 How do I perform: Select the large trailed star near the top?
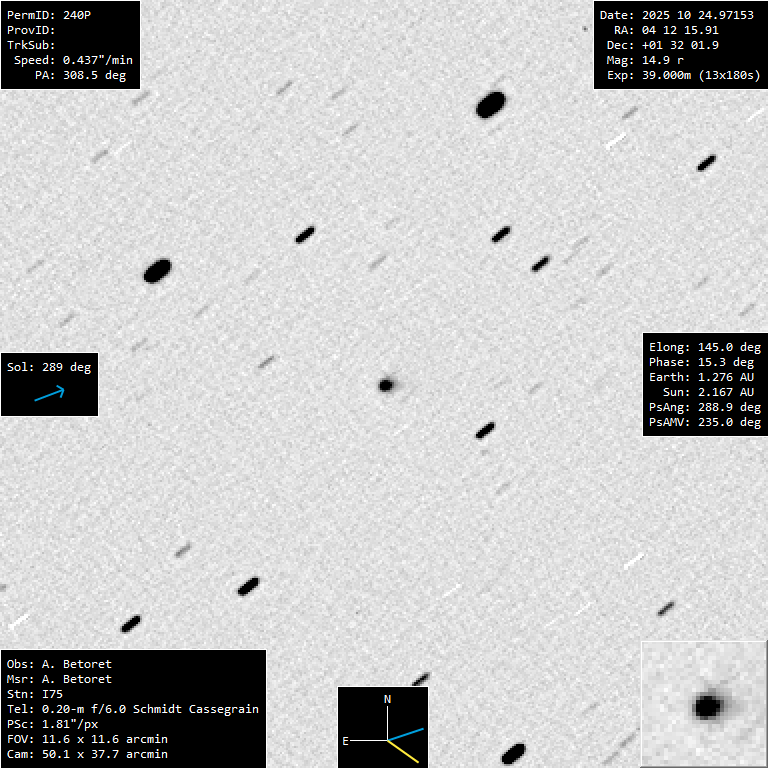[490, 104]
